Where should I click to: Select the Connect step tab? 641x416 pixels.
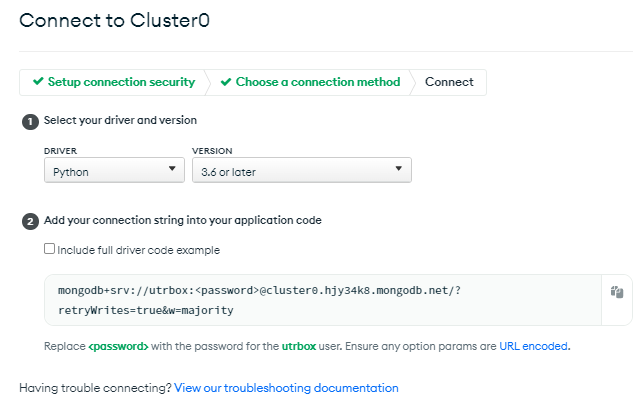pyautogui.click(x=449, y=82)
